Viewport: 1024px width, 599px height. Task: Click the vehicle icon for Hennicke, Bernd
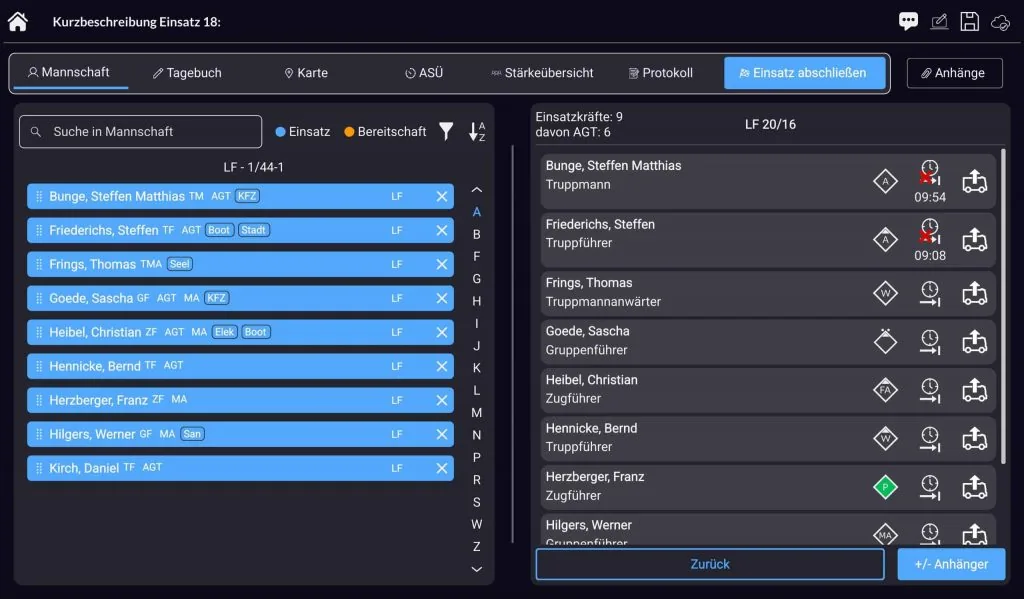[974, 438]
